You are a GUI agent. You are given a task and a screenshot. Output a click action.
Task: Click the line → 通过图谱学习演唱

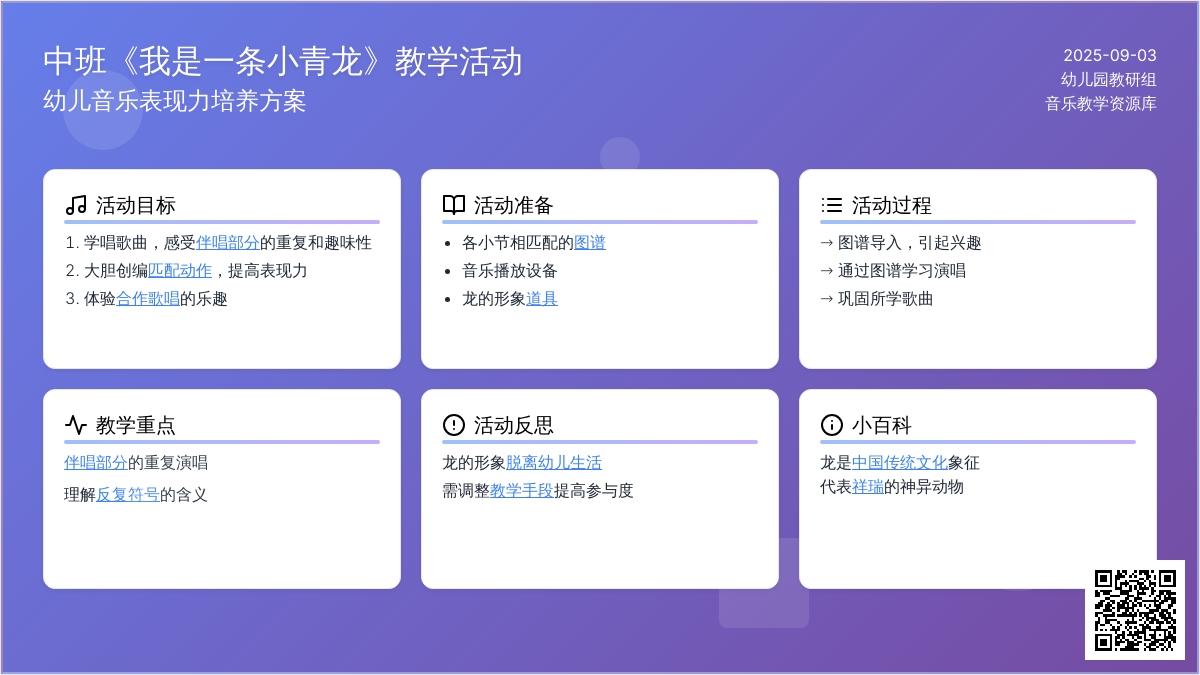[x=893, y=271]
